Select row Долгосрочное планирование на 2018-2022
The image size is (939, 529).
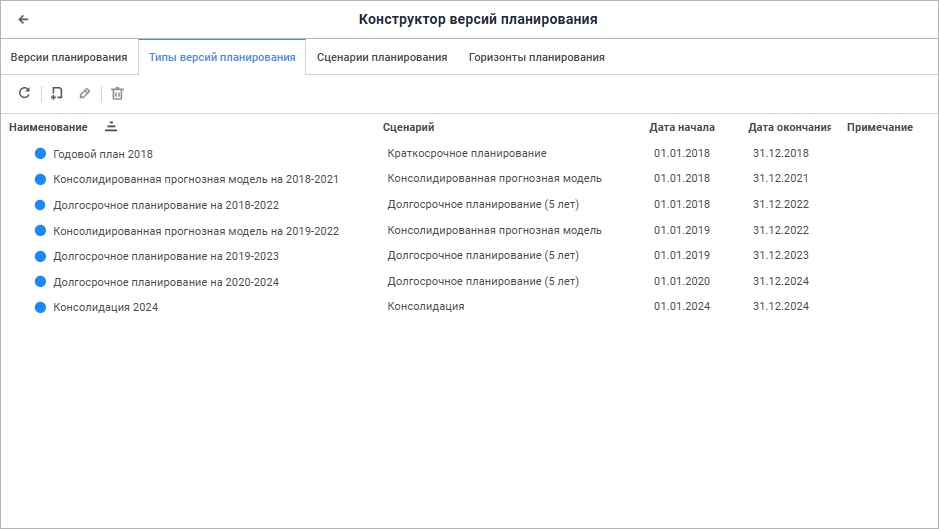[x=166, y=205]
